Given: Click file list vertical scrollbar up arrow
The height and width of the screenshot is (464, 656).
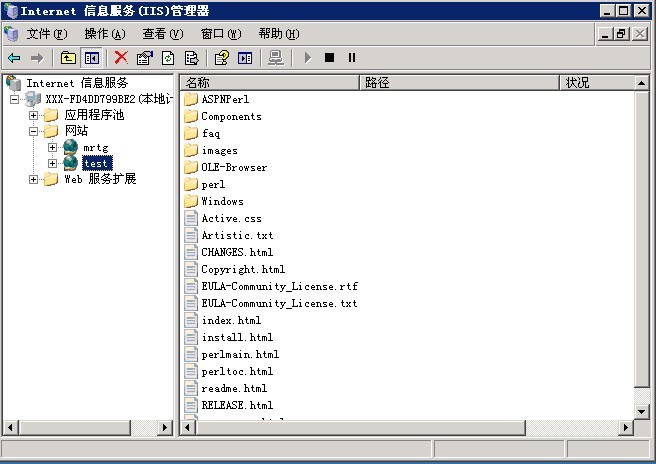Looking at the screenshot, I should tap(641, 83).
